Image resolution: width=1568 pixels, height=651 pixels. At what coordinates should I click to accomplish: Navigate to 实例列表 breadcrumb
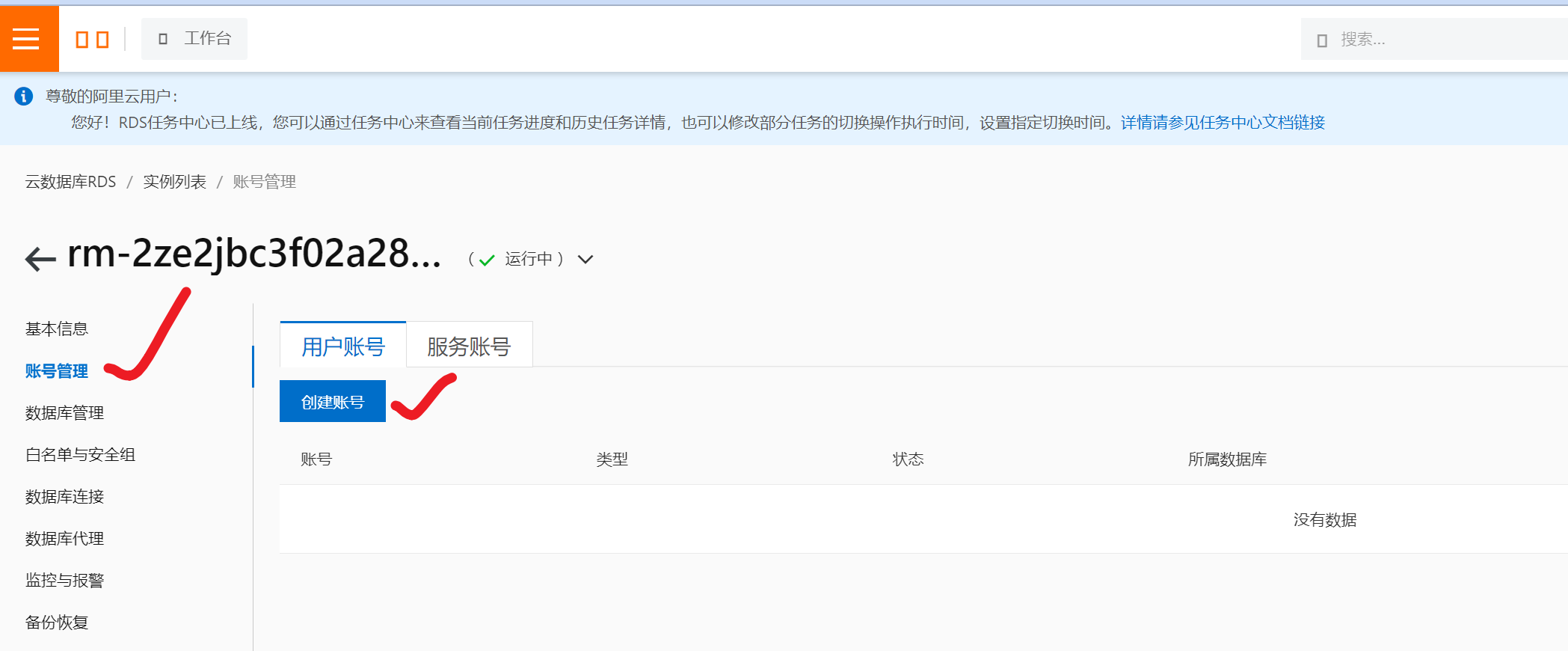pos(174,182)
